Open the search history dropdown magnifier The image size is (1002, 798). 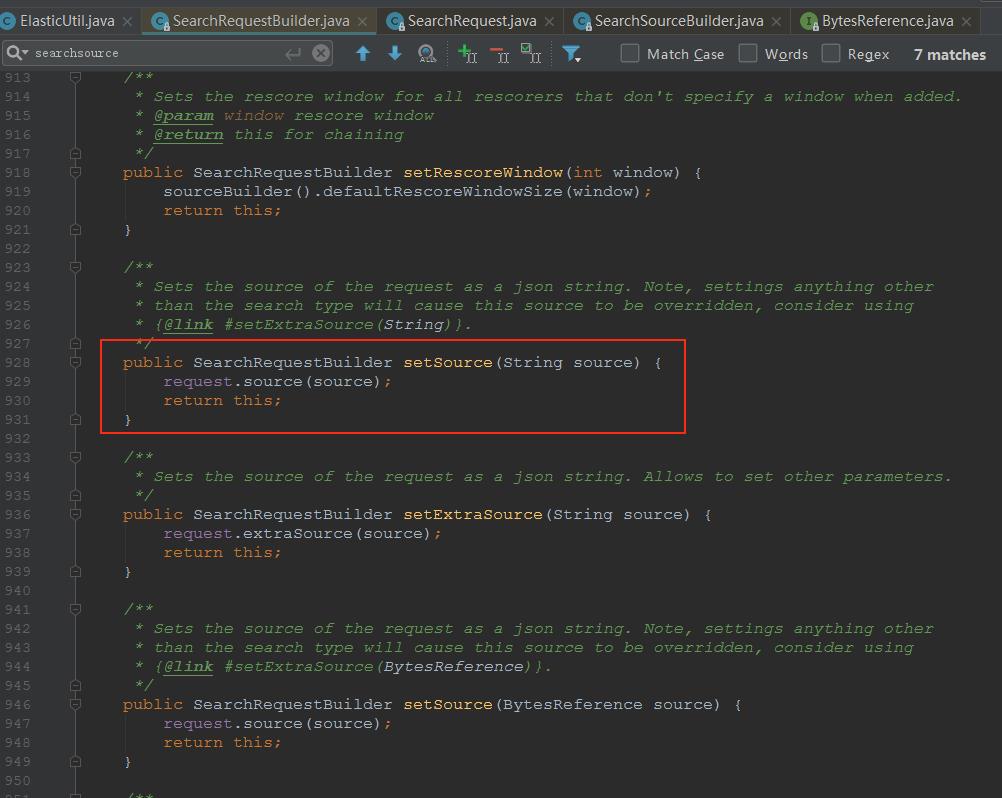[17, 53]
